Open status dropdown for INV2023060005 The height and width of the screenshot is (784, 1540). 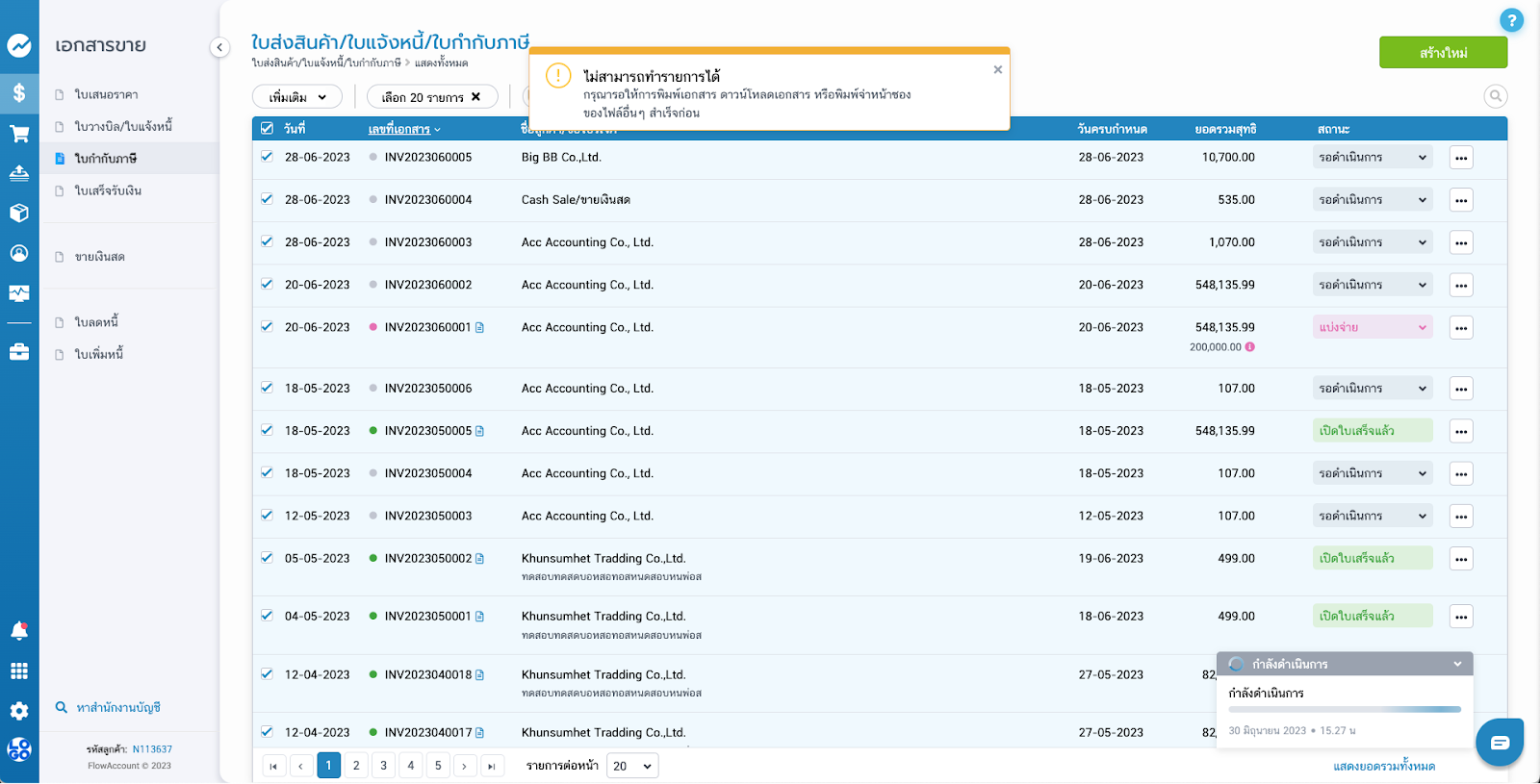[1373, 158]
